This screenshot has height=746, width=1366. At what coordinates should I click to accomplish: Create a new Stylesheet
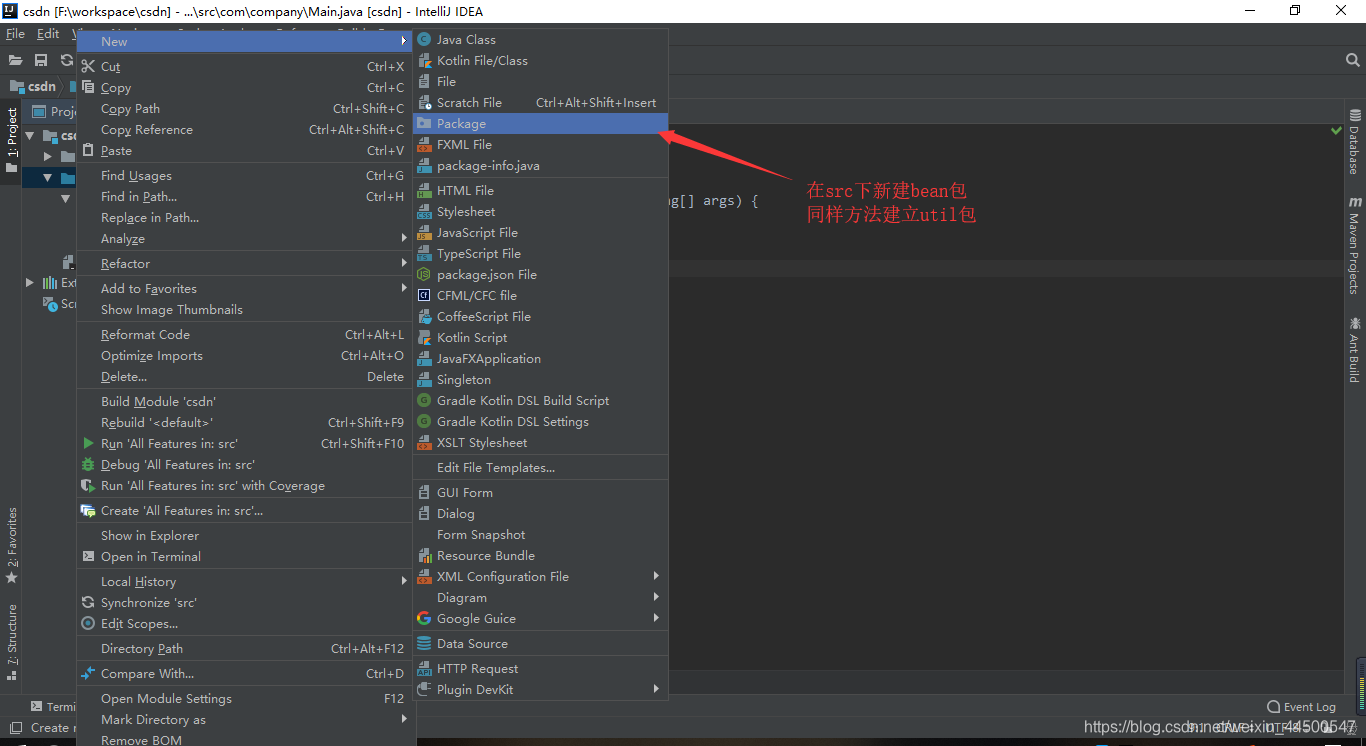coord(541,211)
